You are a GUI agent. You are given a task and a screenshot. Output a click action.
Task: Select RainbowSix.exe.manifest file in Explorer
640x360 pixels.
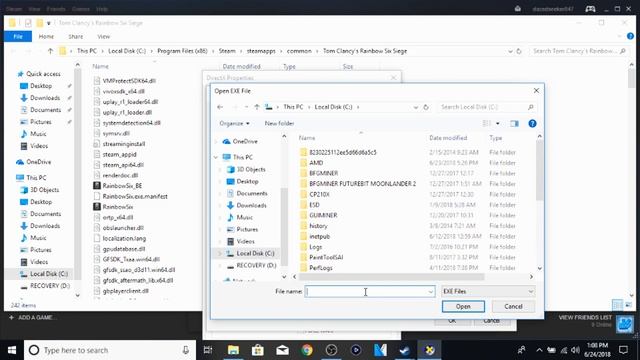135,196
